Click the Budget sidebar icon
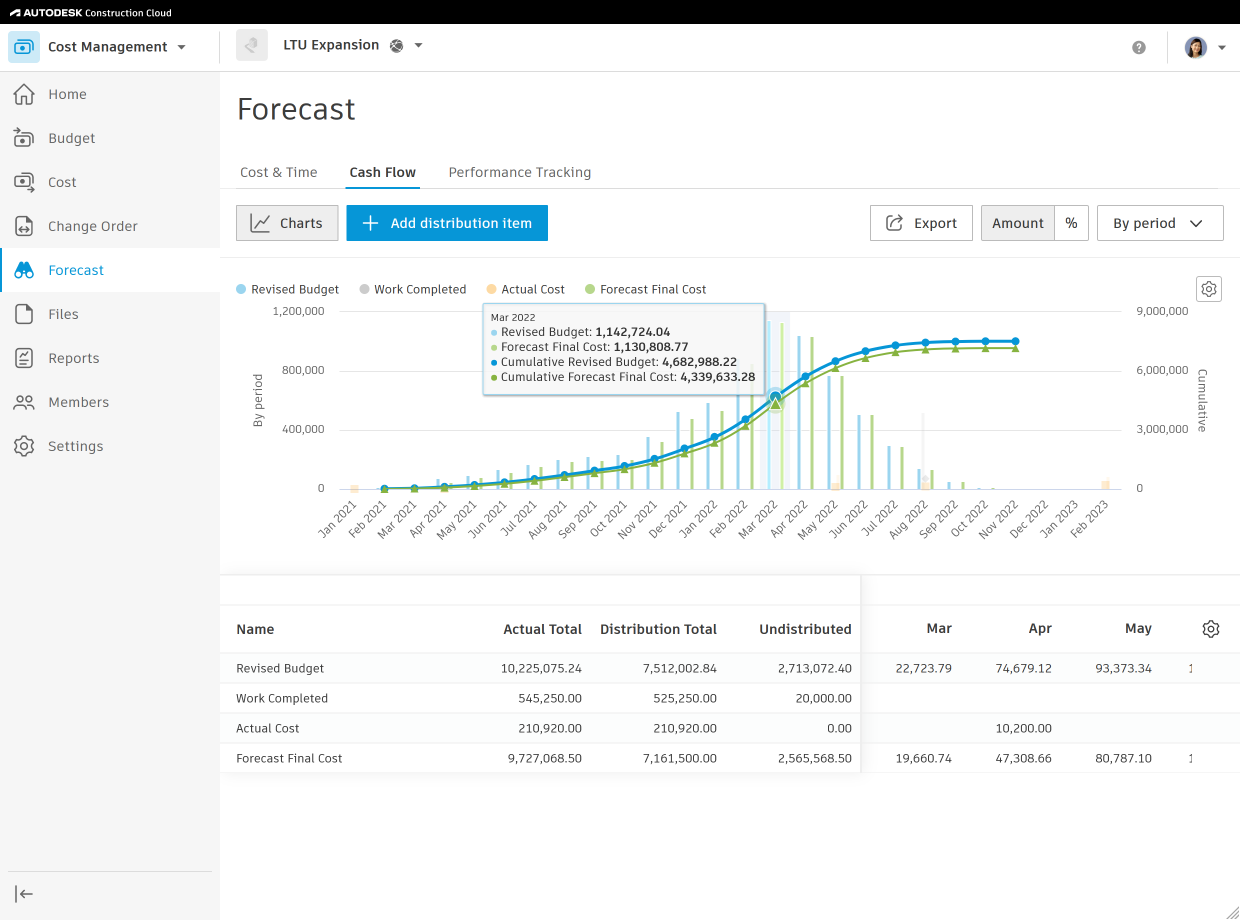The image size is (1240, 920). pyautogui.click(x=24, y=138)
